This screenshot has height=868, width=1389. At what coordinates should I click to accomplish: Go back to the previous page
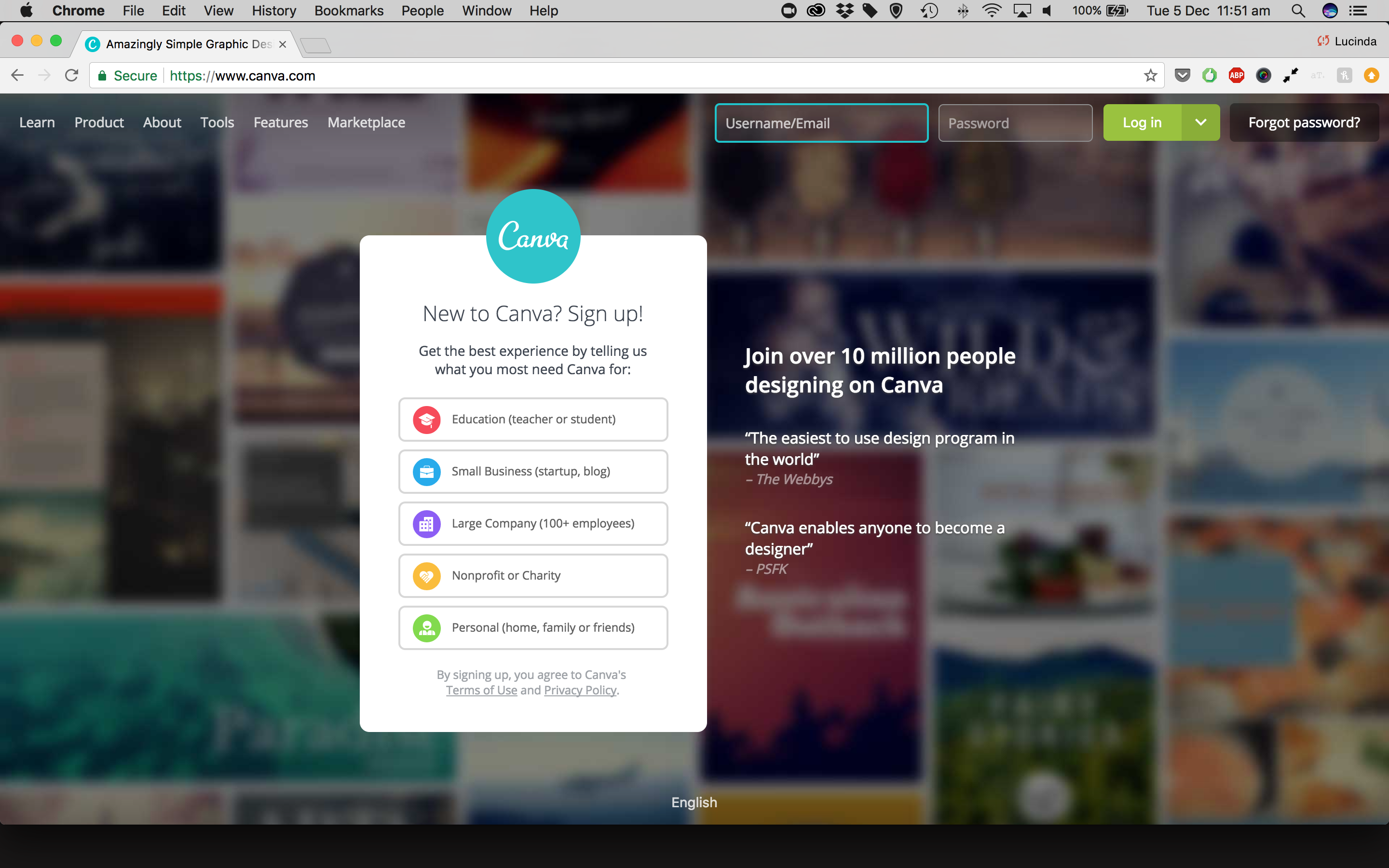[x=17, y=75]
